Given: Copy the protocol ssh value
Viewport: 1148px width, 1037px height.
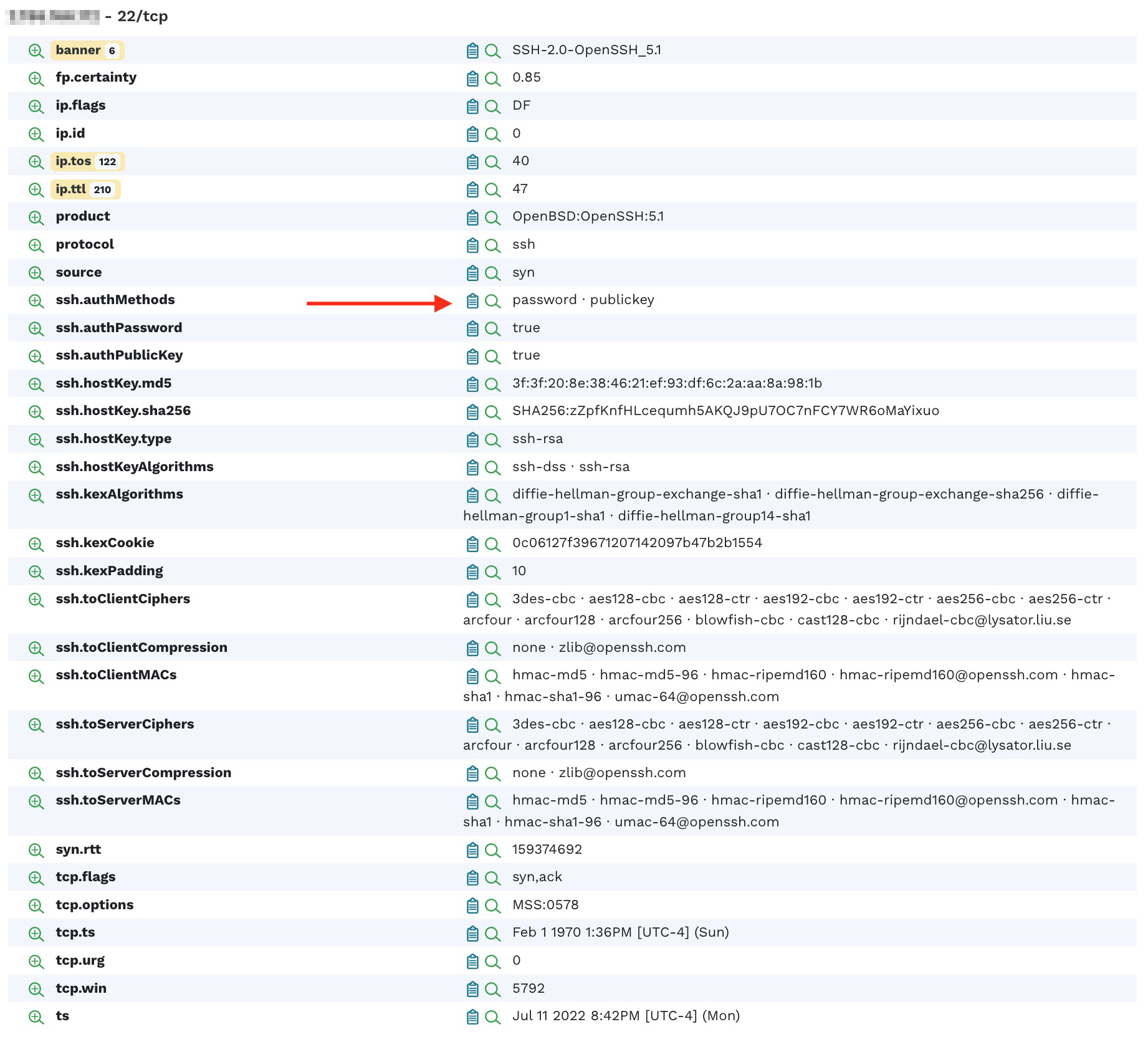Looking at the screenshot, I should coord(472,245).
